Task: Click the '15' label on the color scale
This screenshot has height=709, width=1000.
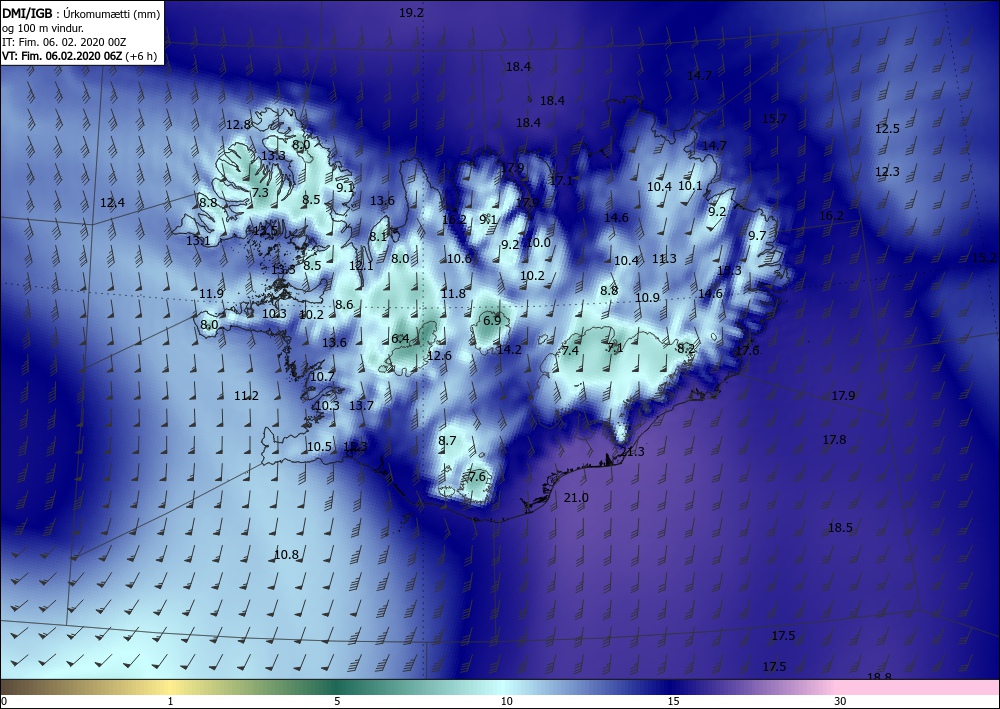Action: coord(673,702)
